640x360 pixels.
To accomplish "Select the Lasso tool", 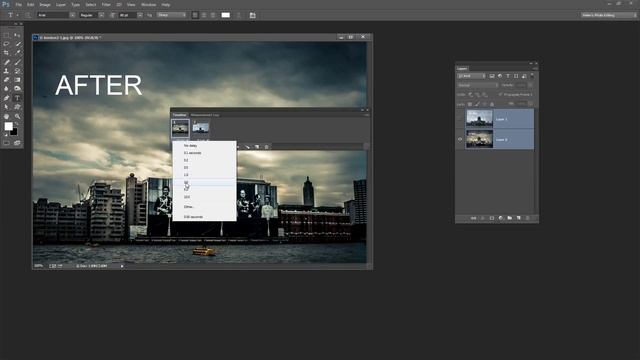I will tap(6, 44).
